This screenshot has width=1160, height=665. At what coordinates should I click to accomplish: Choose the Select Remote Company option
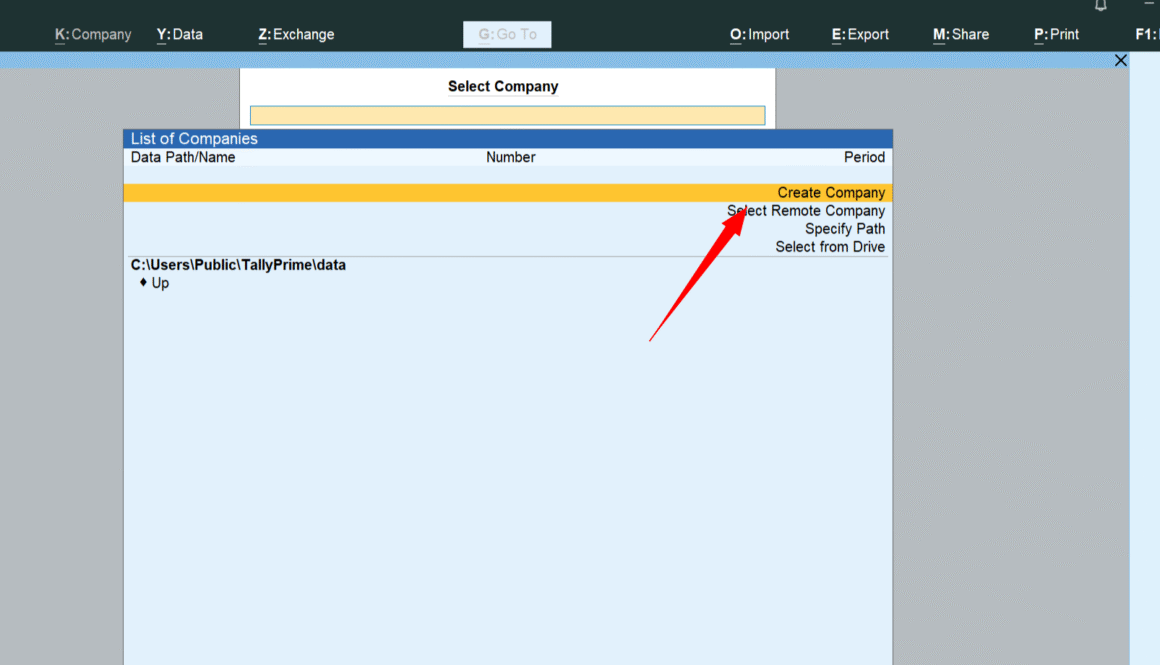pyautogui.click(x=806, y=211)
